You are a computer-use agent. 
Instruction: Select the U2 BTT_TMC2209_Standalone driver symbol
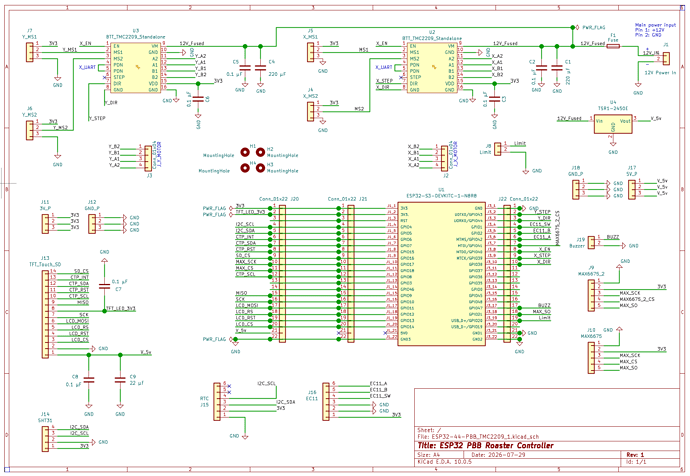click(432, 67)
